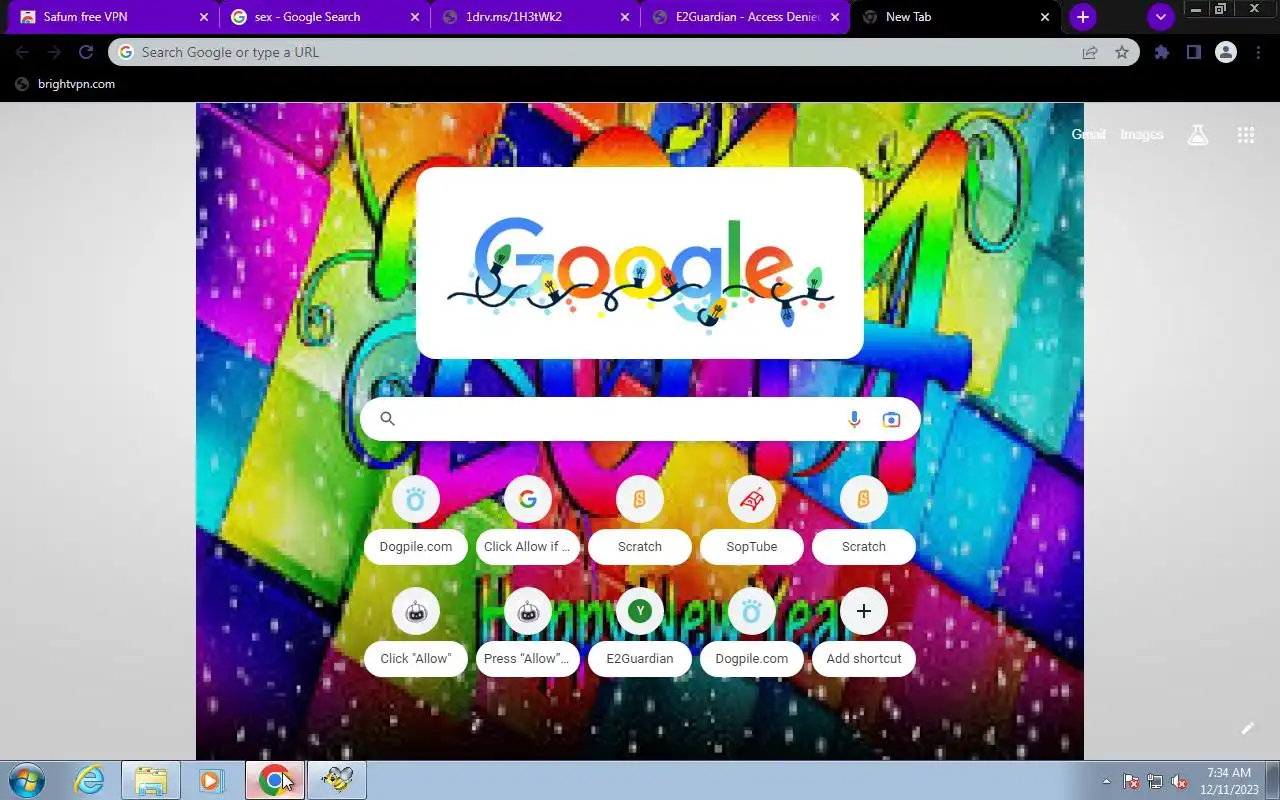Open the muted volume tray icon

click(1179, 781)
